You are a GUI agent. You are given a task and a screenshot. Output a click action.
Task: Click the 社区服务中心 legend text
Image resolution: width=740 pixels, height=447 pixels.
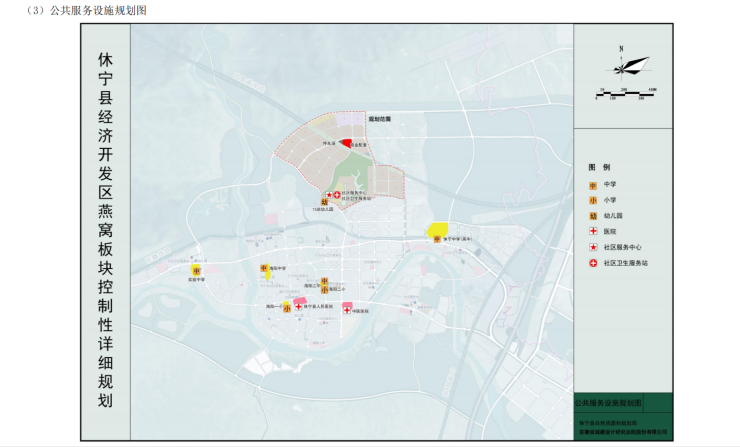[x=622, y=247]
